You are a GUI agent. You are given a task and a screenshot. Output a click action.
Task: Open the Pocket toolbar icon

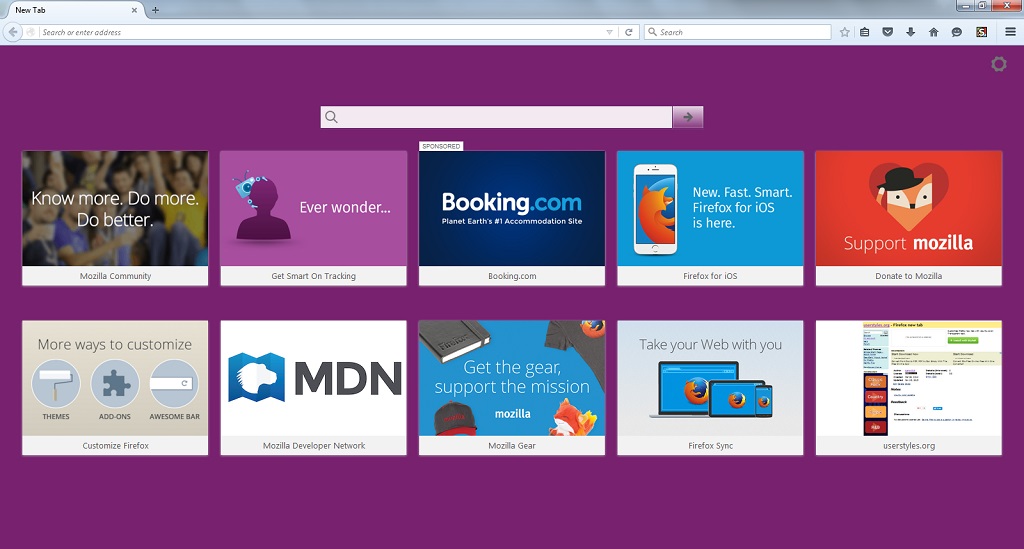coord(888,32)
